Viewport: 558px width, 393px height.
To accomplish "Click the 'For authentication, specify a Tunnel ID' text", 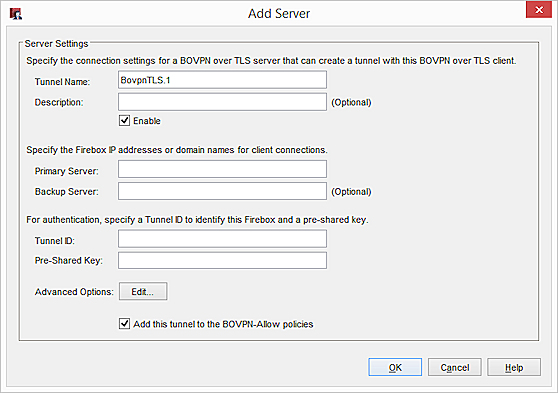I will pyautogui.click(x=197, y=220).
